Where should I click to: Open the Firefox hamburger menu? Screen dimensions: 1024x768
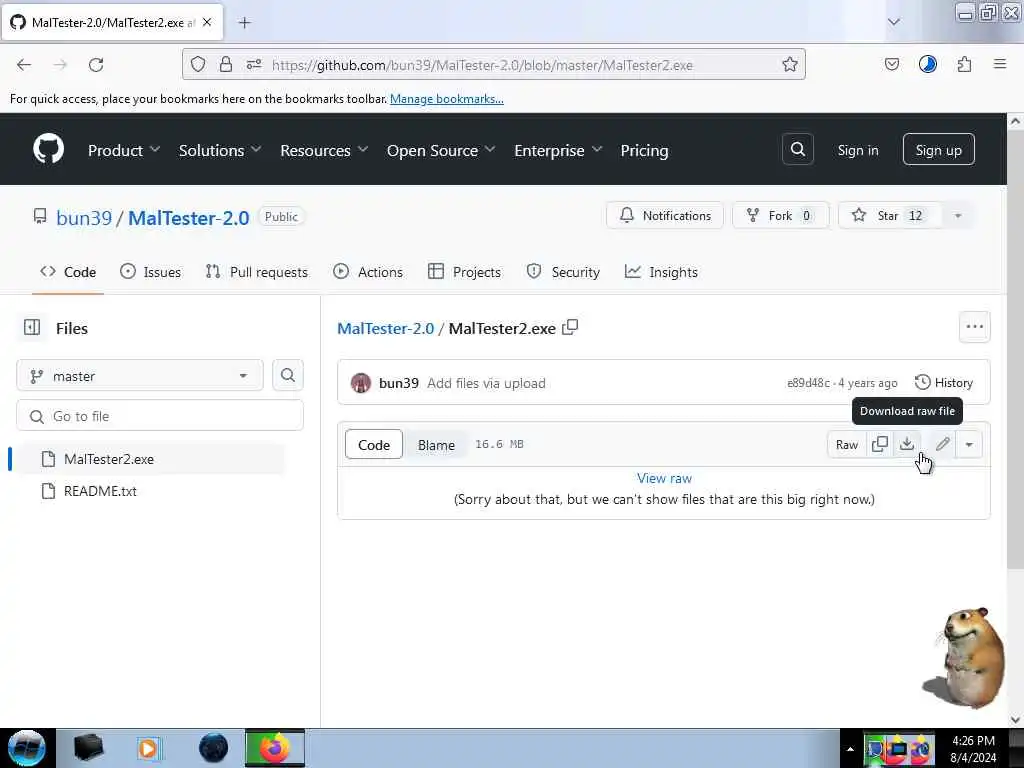[x=1000, y=64]
